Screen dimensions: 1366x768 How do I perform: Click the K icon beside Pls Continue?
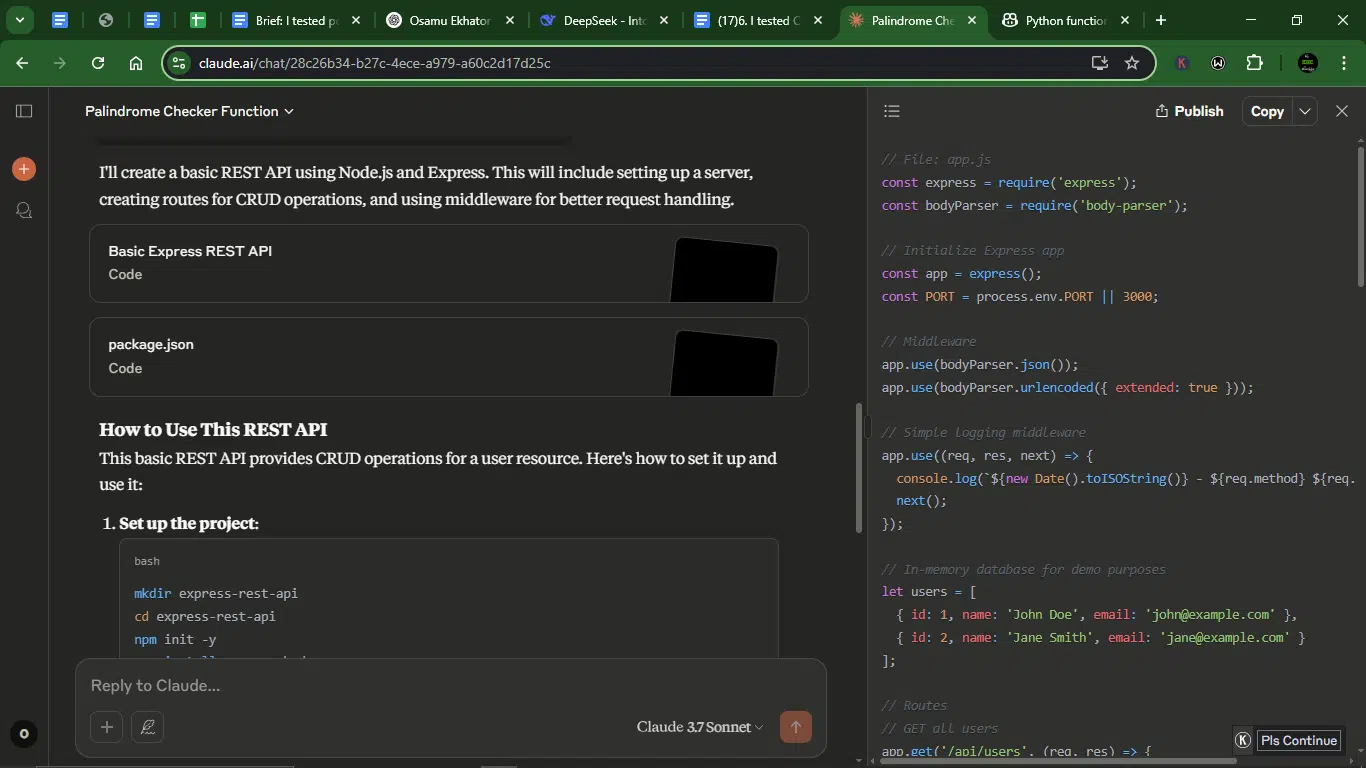click(x=1243, y=740)
